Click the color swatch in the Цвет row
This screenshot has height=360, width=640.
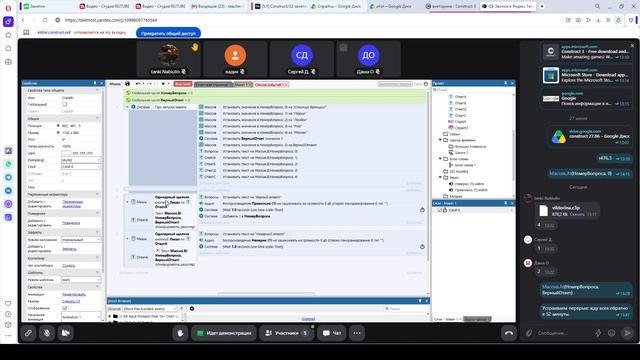(66, 153)
